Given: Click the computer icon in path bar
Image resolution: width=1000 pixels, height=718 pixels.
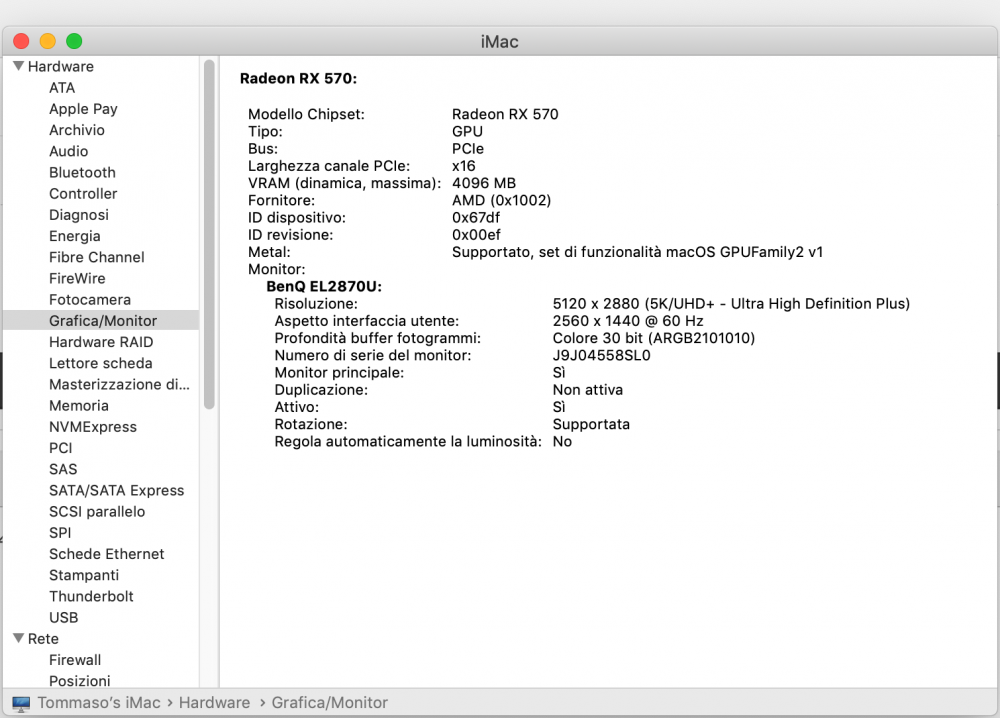Looking at the screenshot, I should click(21, 703).
